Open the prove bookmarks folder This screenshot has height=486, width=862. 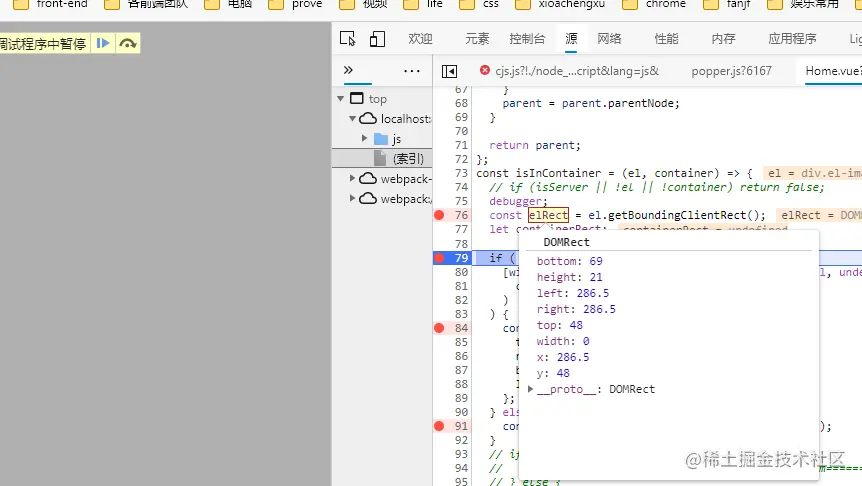(295, 4)
